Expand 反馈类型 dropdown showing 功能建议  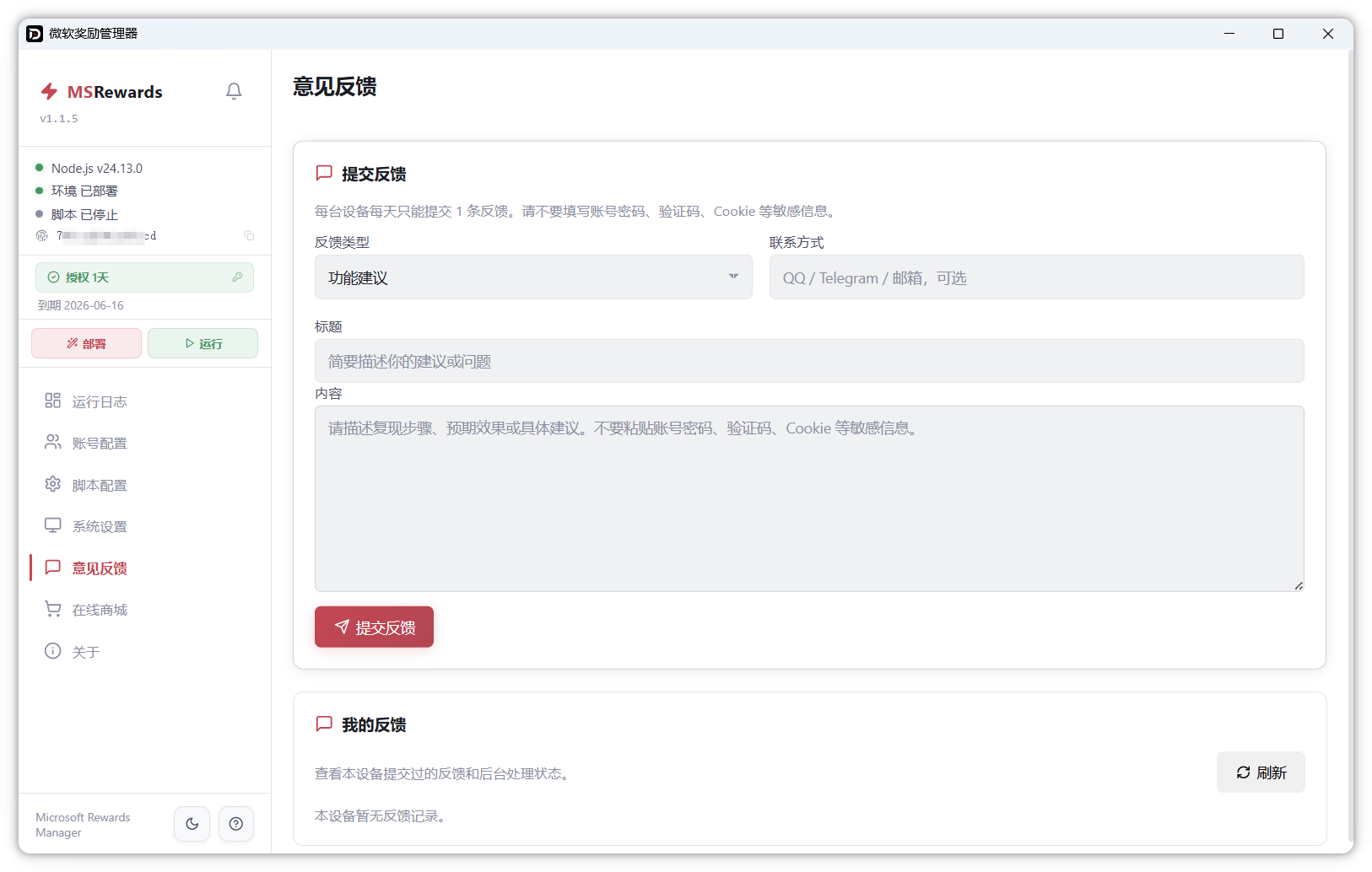point(533,277)
